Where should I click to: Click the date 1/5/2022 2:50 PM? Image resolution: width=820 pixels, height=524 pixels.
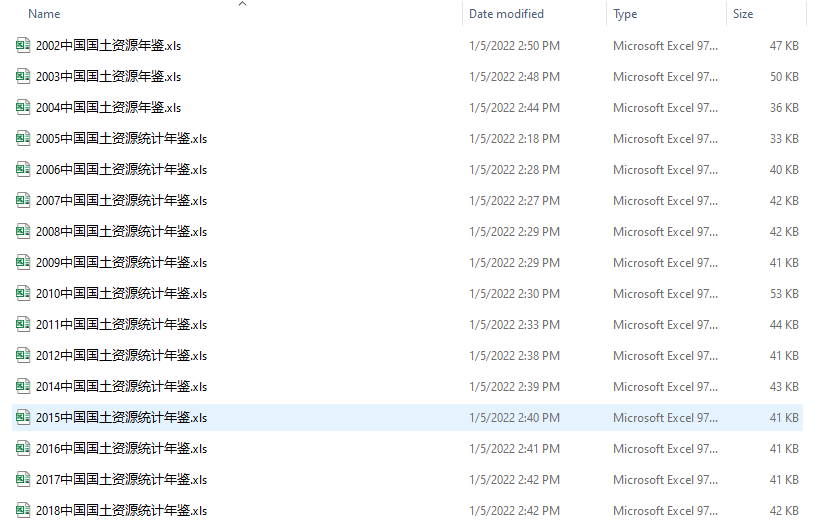point(515,45)
